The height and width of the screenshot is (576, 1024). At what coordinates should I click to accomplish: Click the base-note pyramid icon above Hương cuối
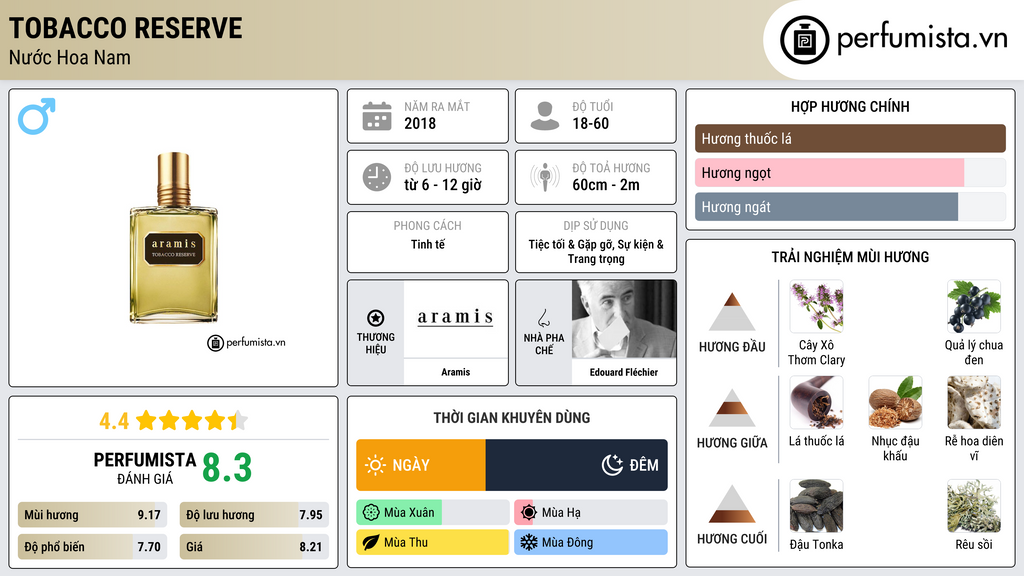[x=732, y=504]
